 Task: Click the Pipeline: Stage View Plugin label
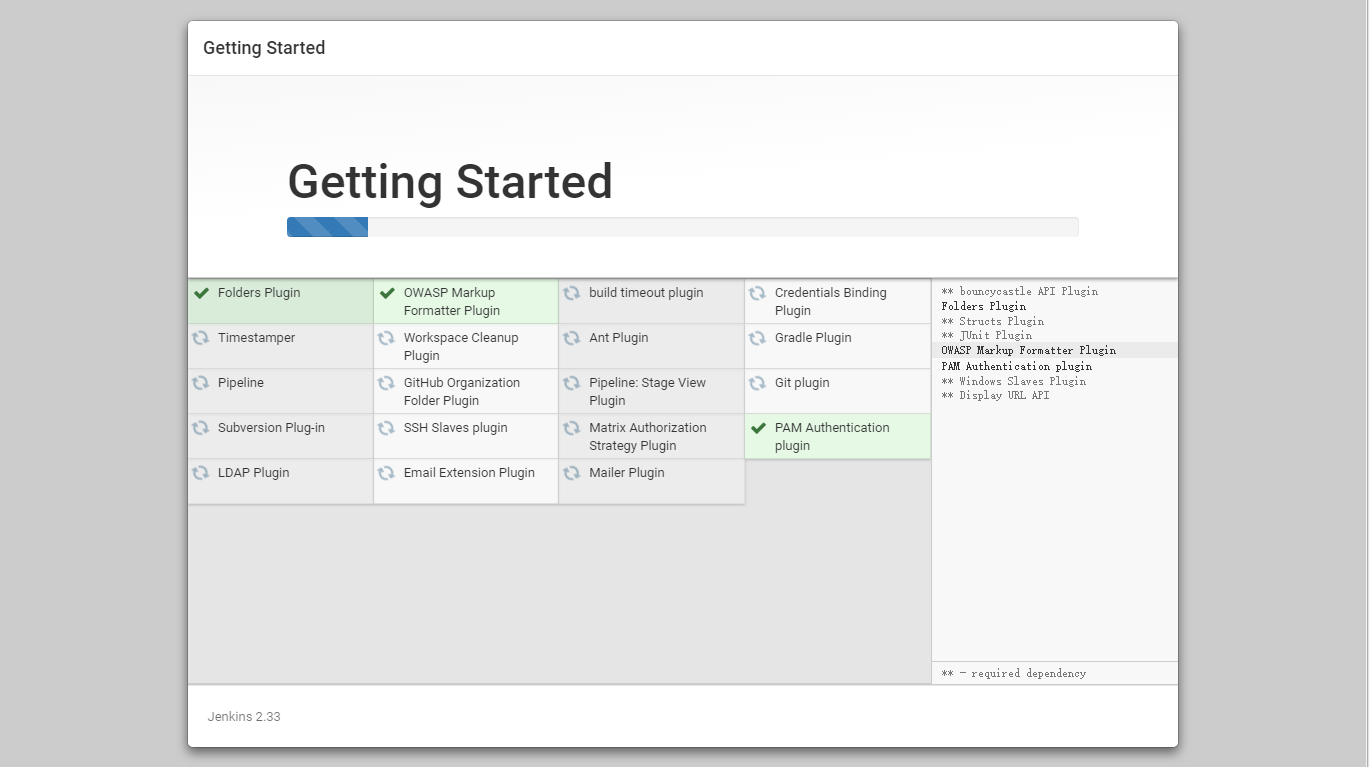[647, 392]
